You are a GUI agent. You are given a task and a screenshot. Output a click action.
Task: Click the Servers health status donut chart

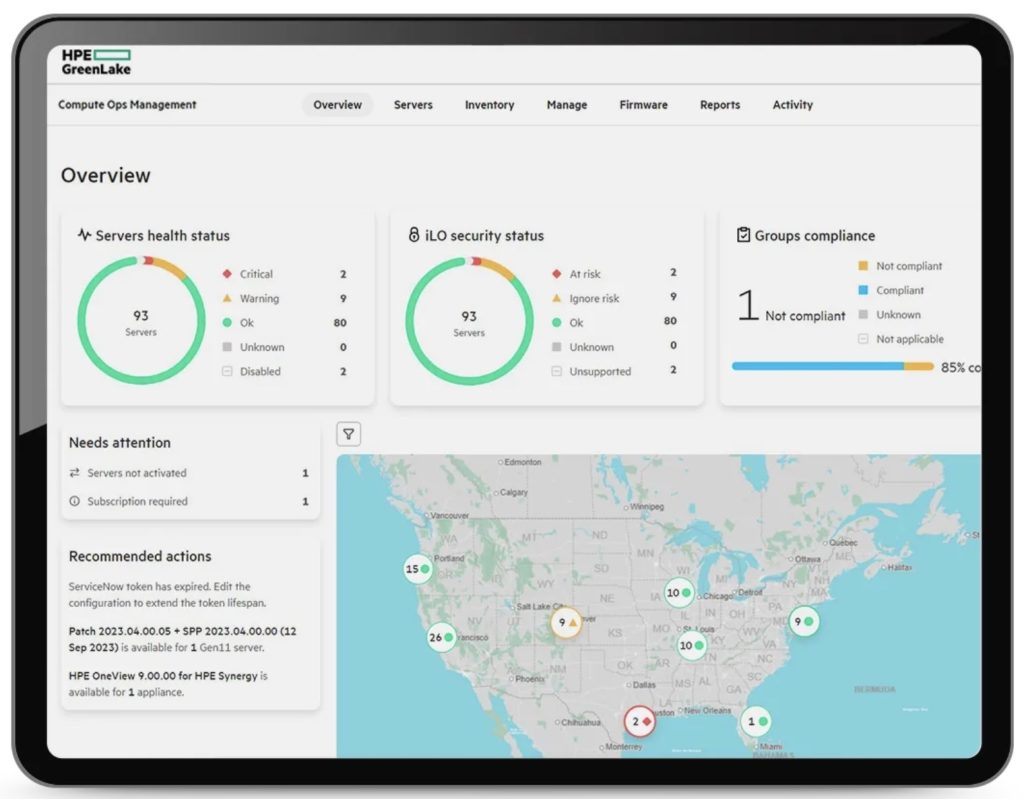click(x=141, y=321)
